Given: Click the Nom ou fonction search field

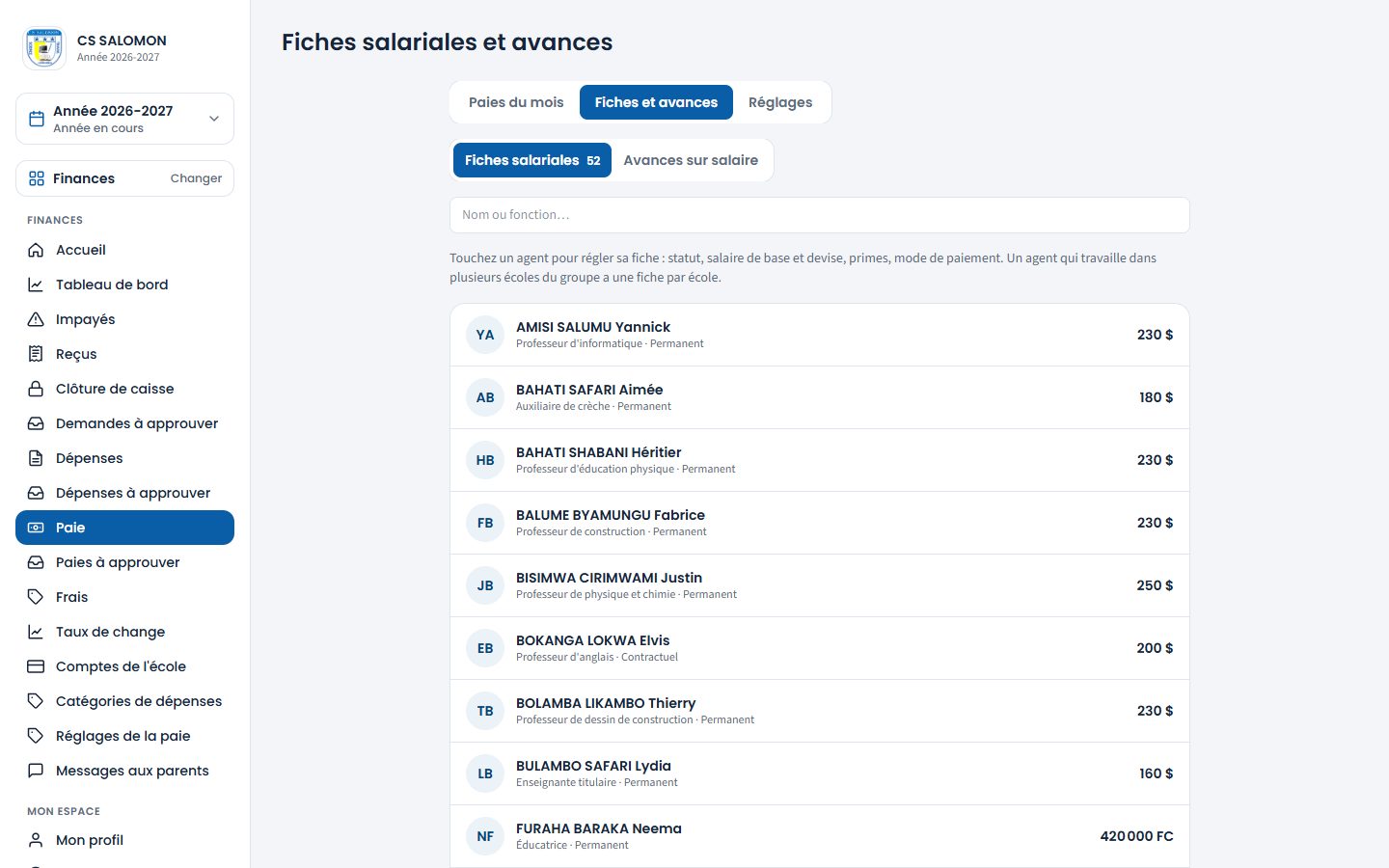Looking at the screenshot, I should click(x=820, y=215).
